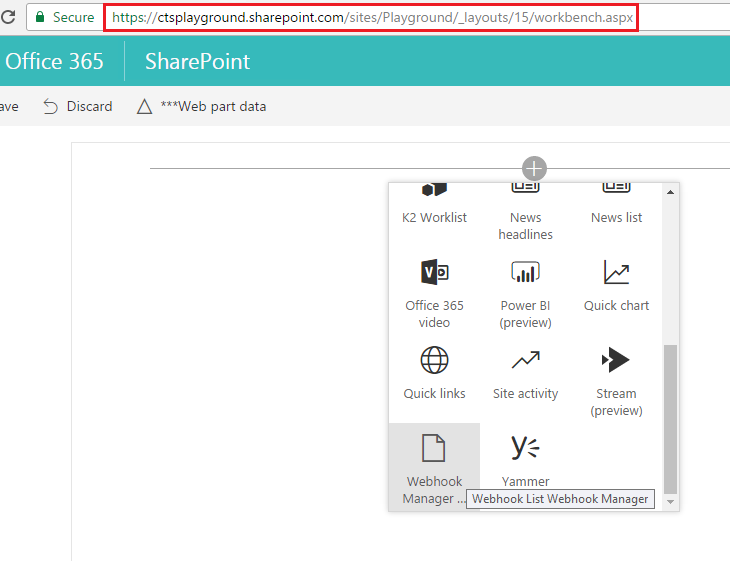Viewport: 730px width, 561px height.
Task: Click the News list label
Action: 616,217
